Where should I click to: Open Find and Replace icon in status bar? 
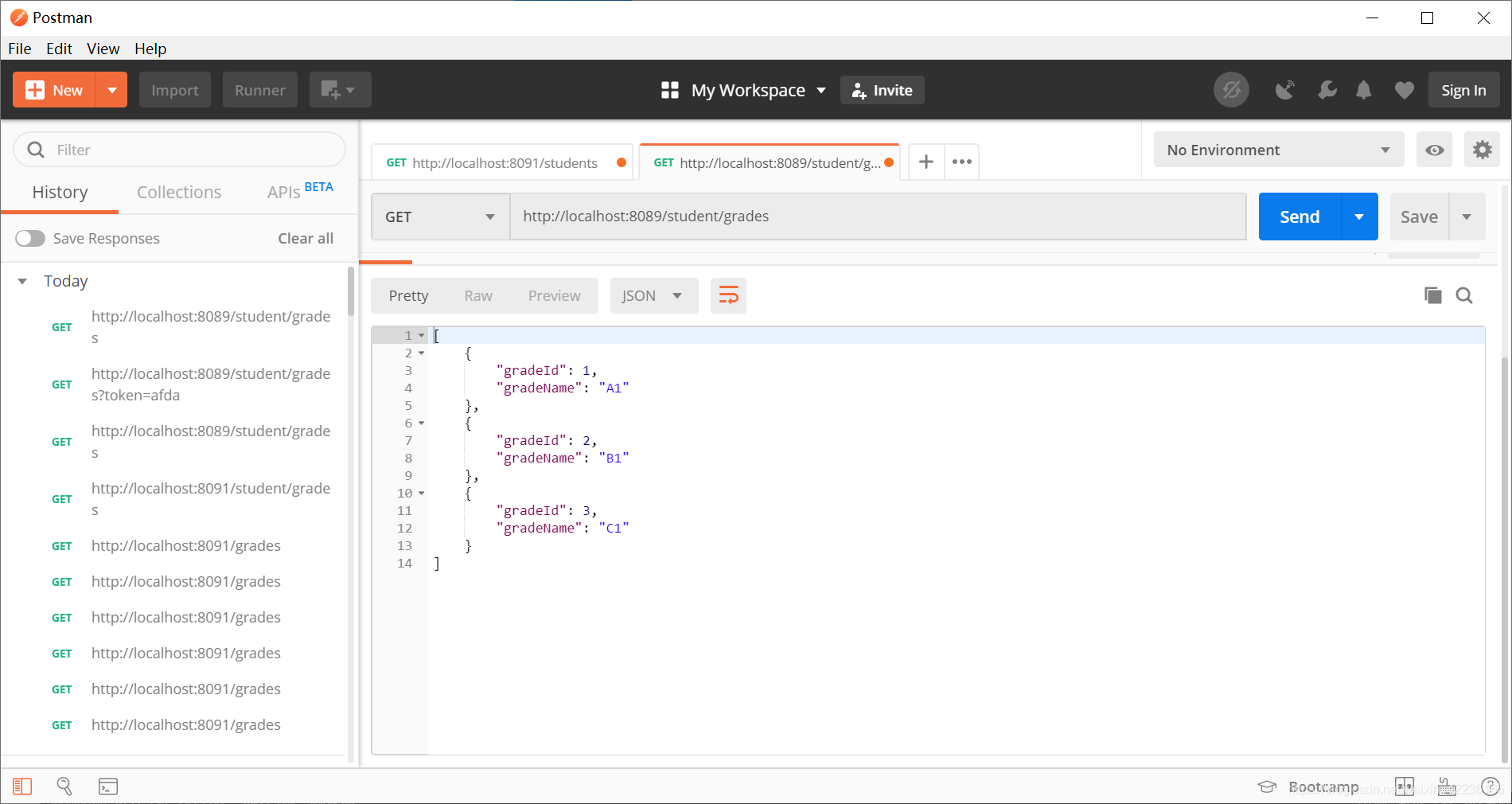click(x=64, y=786)
